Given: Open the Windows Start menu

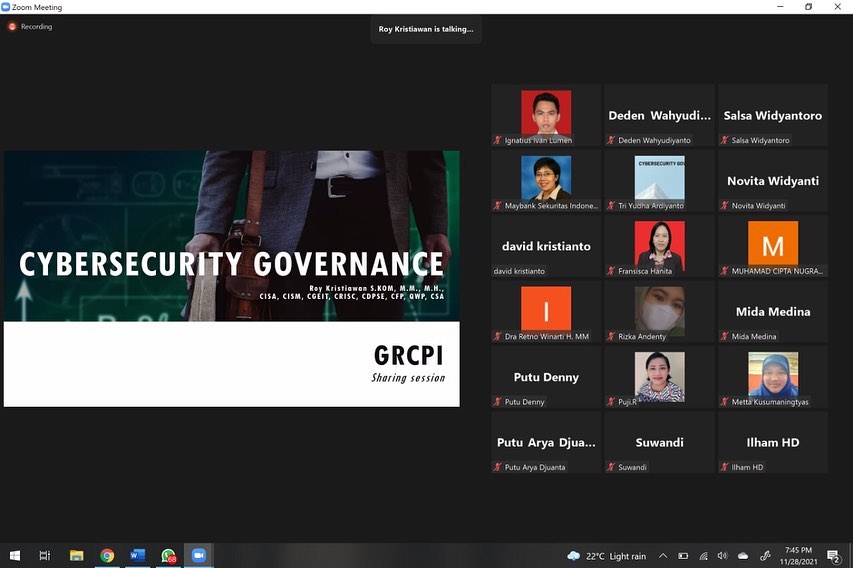Looking at the screenshot, I should click(x=15, y=556).
